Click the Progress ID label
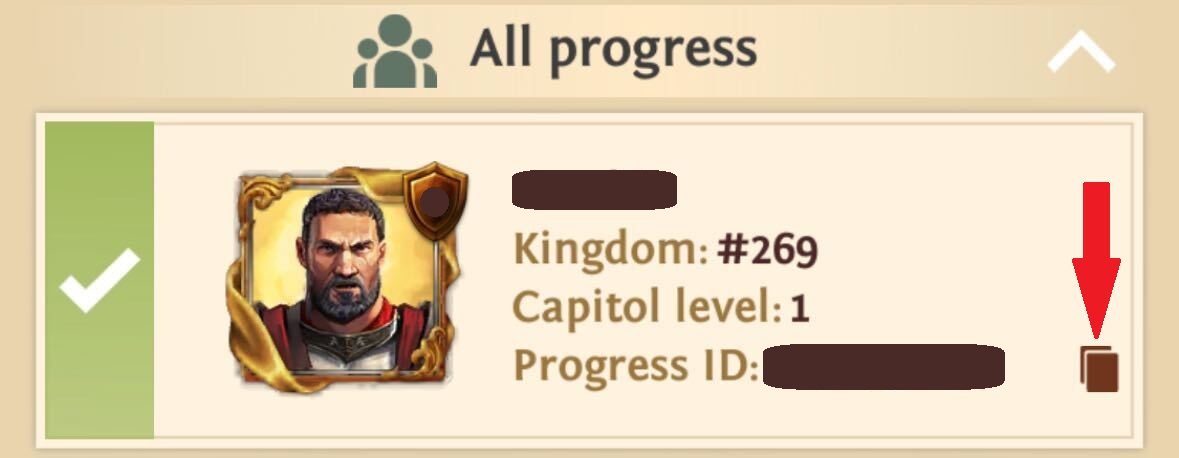The width and height of the screenshot is (1179, 458). coord(636,365)
